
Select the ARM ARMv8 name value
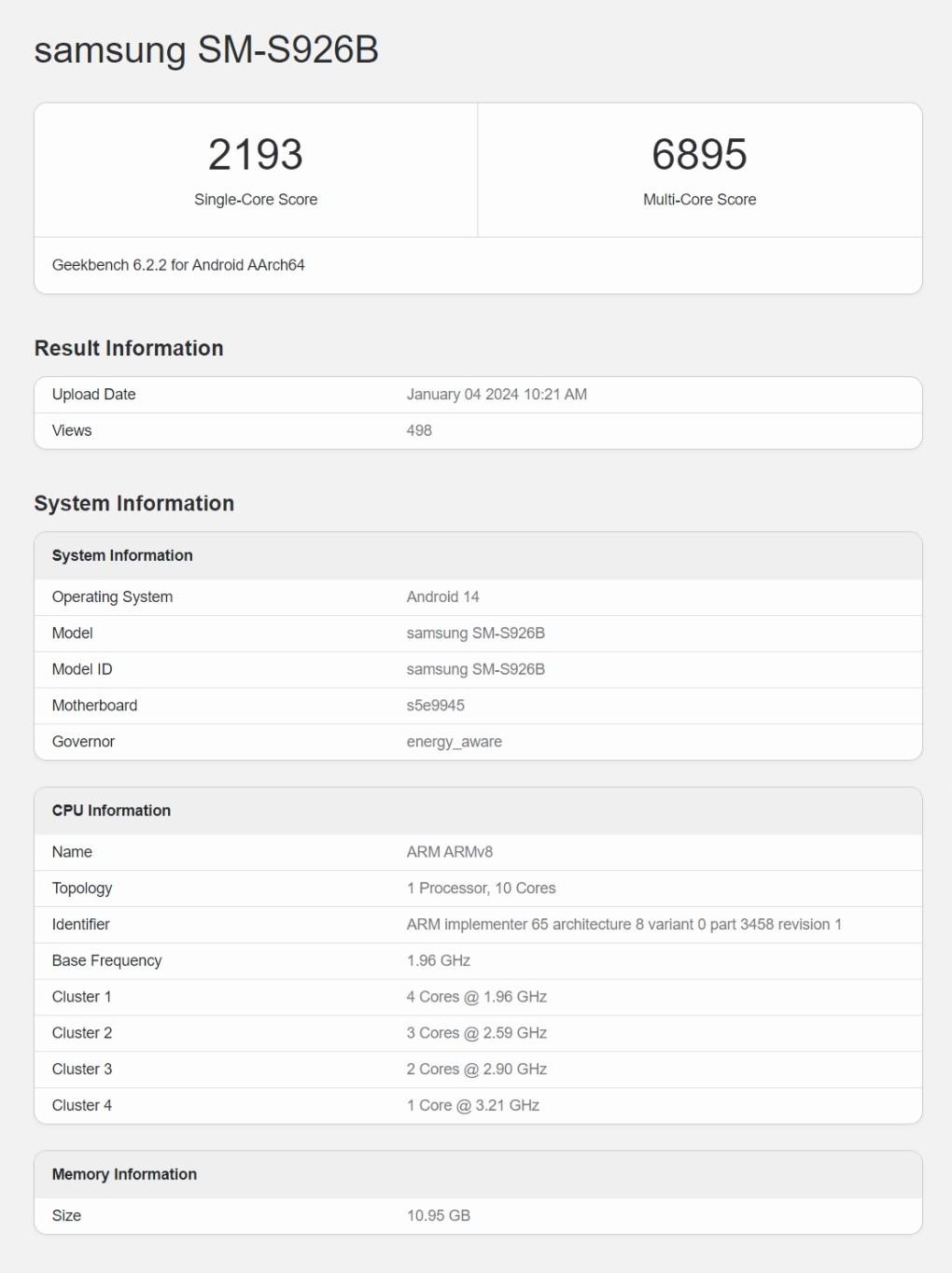click(450, 852)
